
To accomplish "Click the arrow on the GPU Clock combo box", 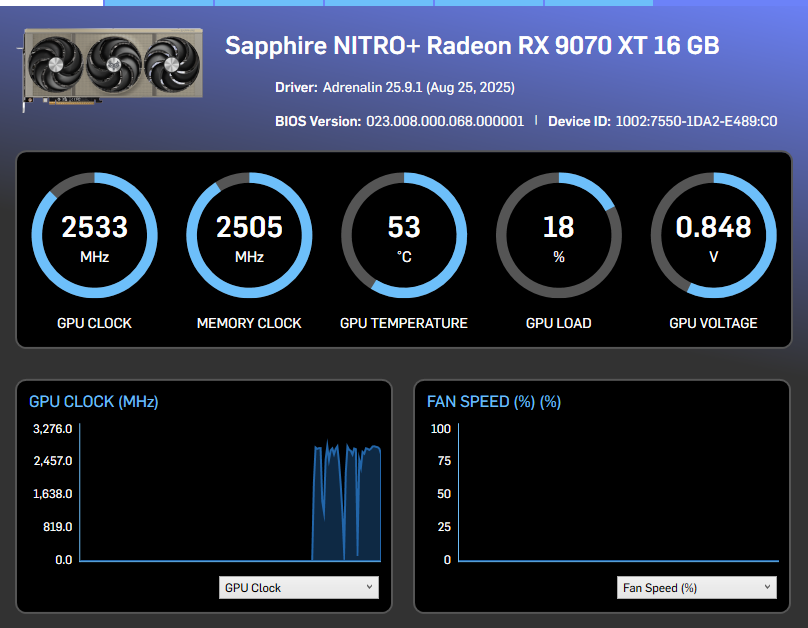I will (x=369, y=587).
